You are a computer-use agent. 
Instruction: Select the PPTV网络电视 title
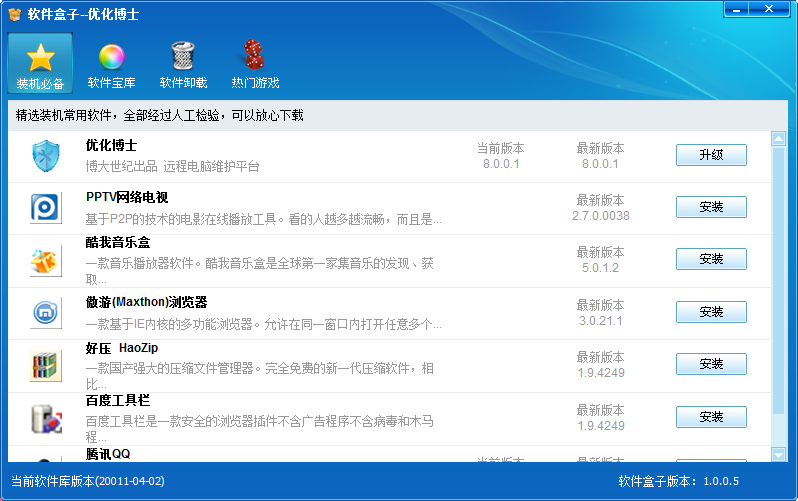127,197
